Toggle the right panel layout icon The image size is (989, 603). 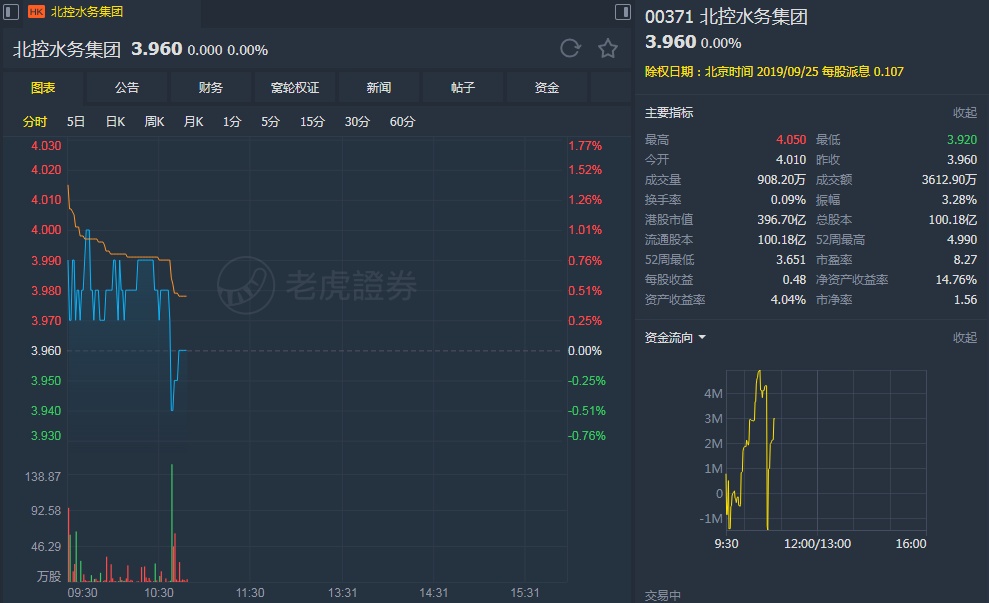tap(623, 11)
